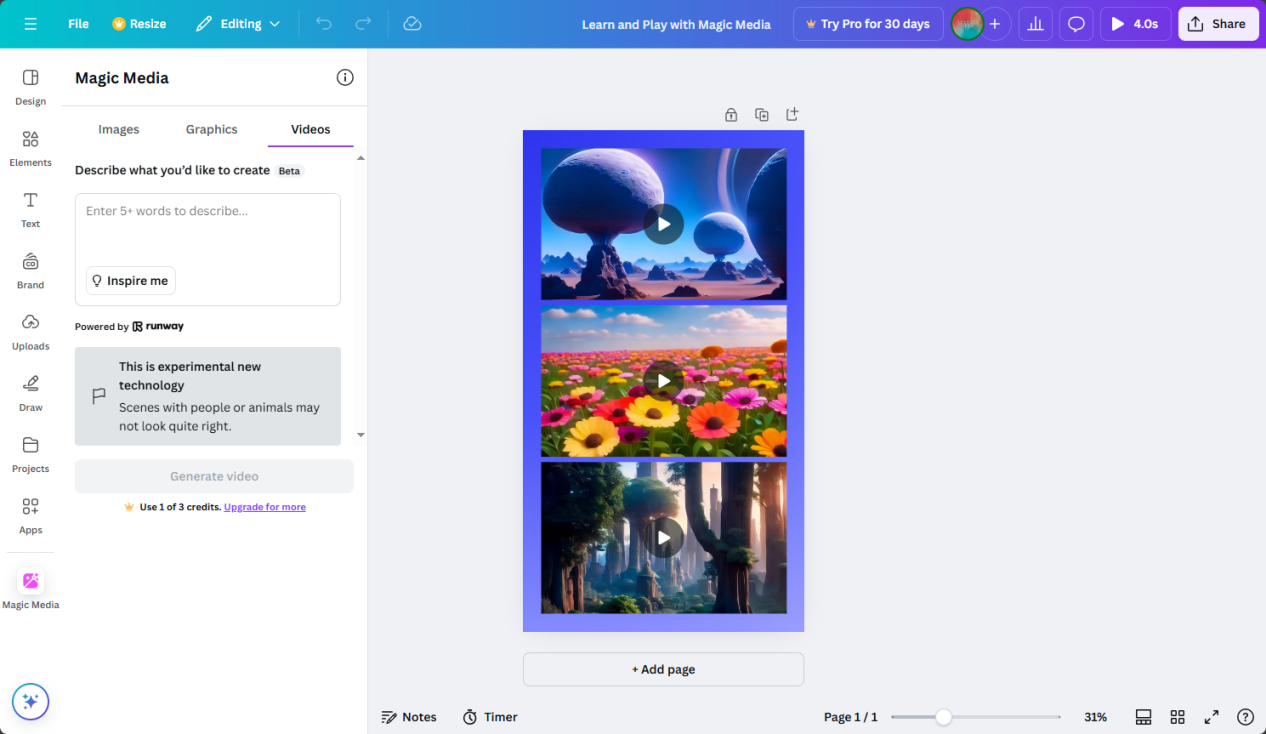This screenshot has width=1266, height=734.
Task: Duplicate the page using the copy icon
Action: pos(762,115)
